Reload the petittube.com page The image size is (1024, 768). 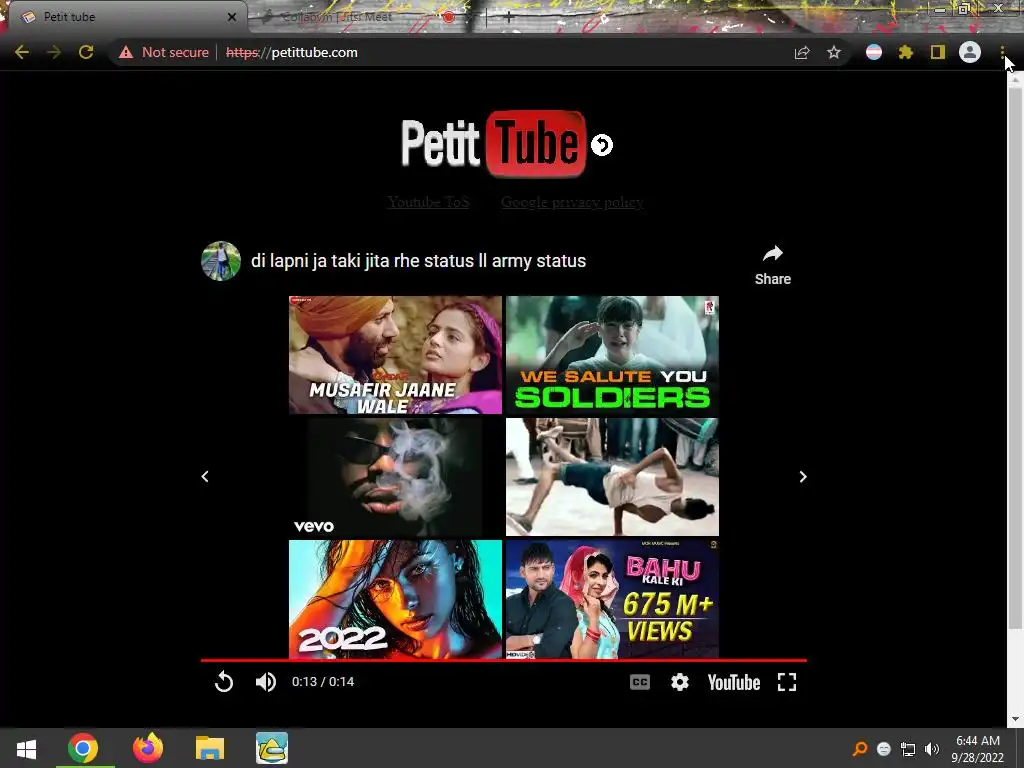click(86, 52)
